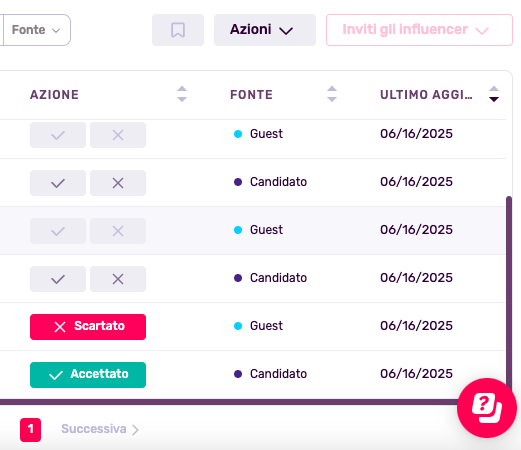Select page 1 in pagination

pos(30,430)
